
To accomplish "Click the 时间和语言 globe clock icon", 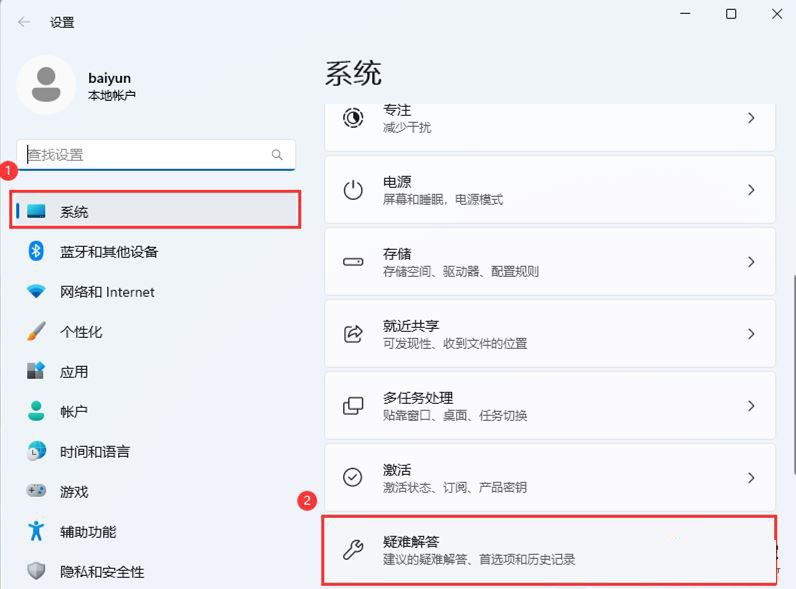I will [x=37, y=451].
